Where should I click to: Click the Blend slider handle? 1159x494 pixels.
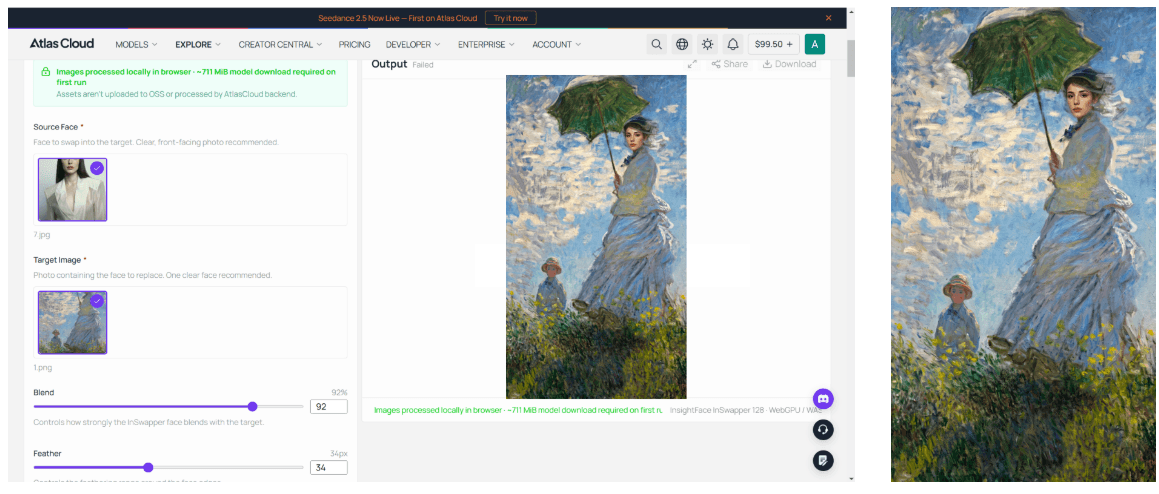252,407
